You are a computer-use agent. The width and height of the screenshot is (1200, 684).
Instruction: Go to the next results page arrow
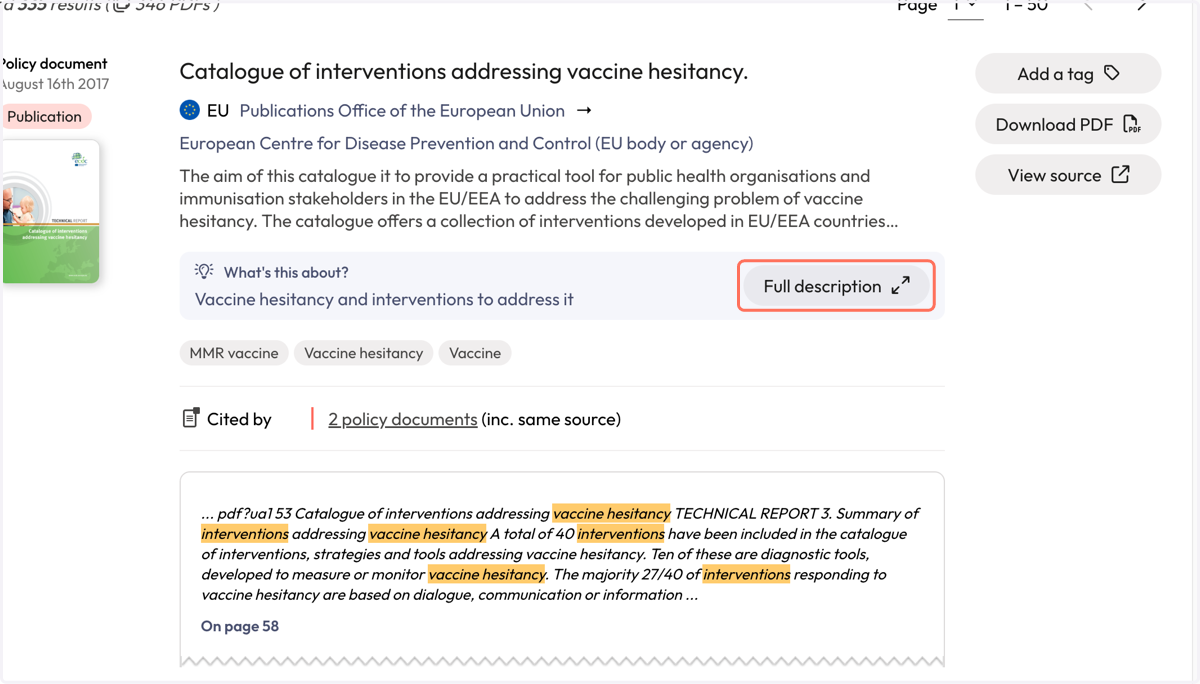click(1141, 6)
